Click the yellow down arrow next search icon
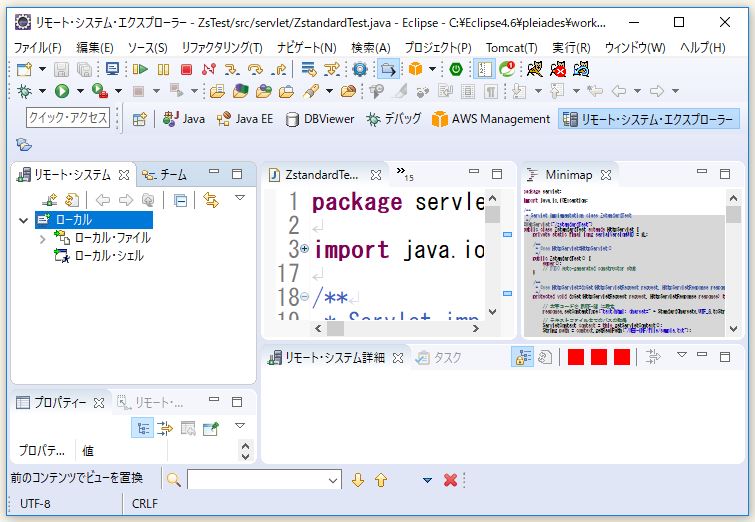This screenshot has height=522, width=755. click(x=357, y=480)
